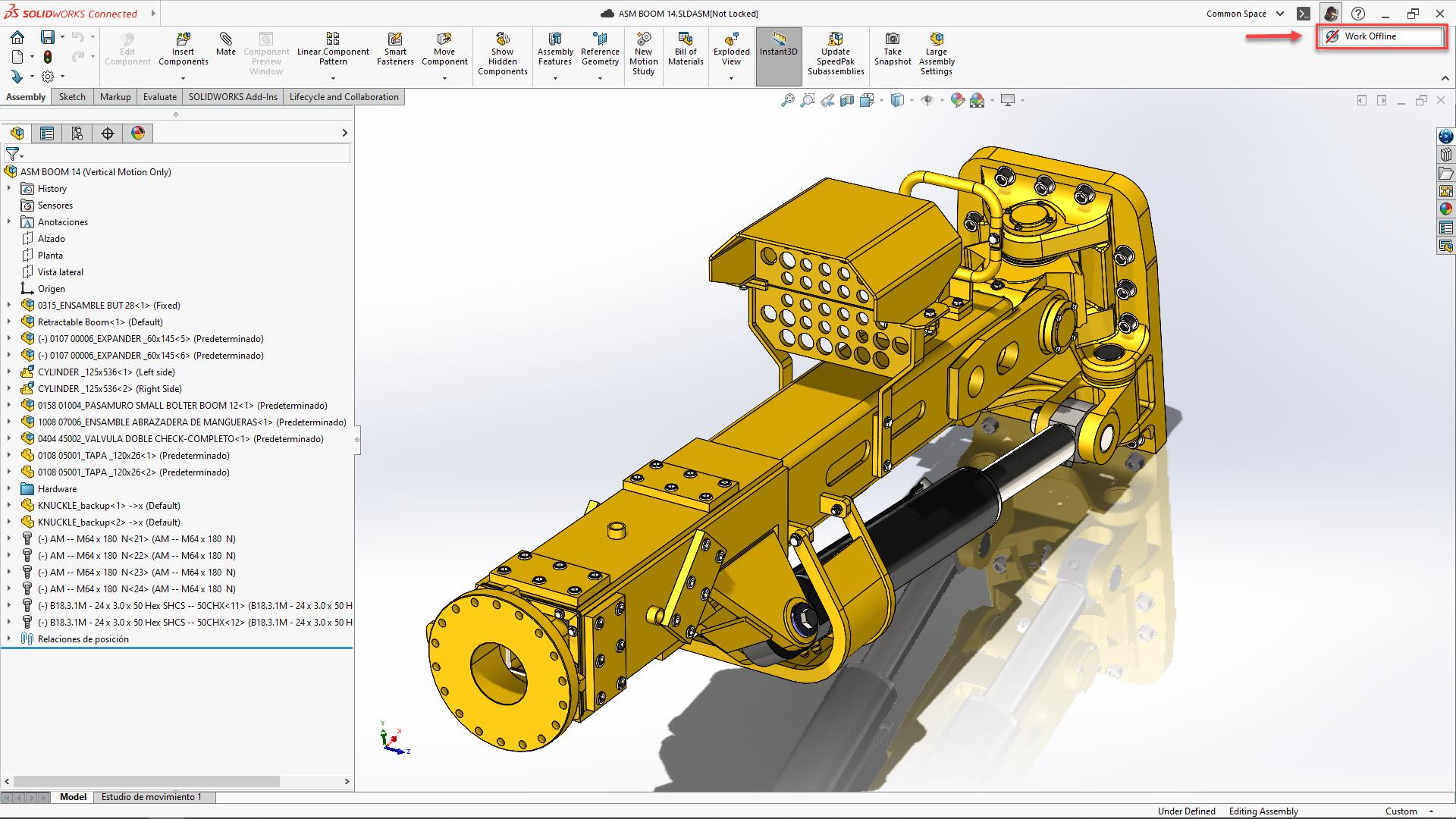Switch to the Sketch tab
The height and width of the screenshot is (819, 1456).
(71, 96)
